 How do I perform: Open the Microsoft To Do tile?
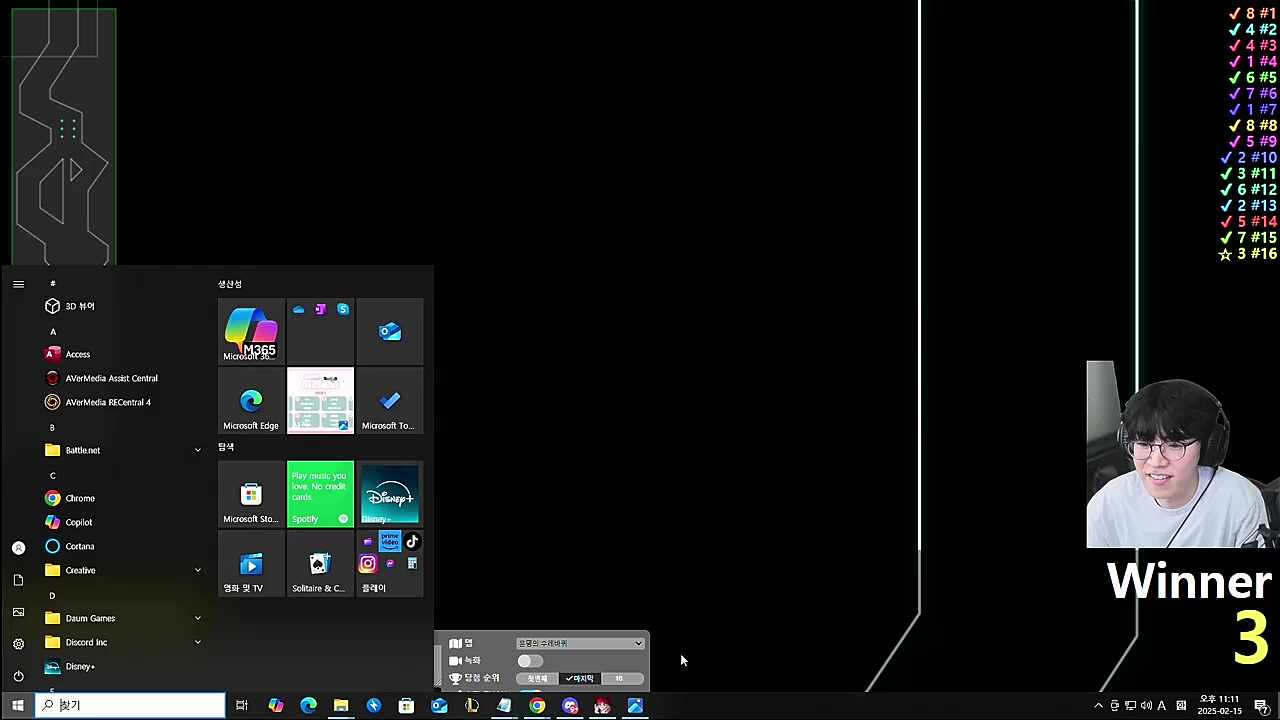(390, 401)
